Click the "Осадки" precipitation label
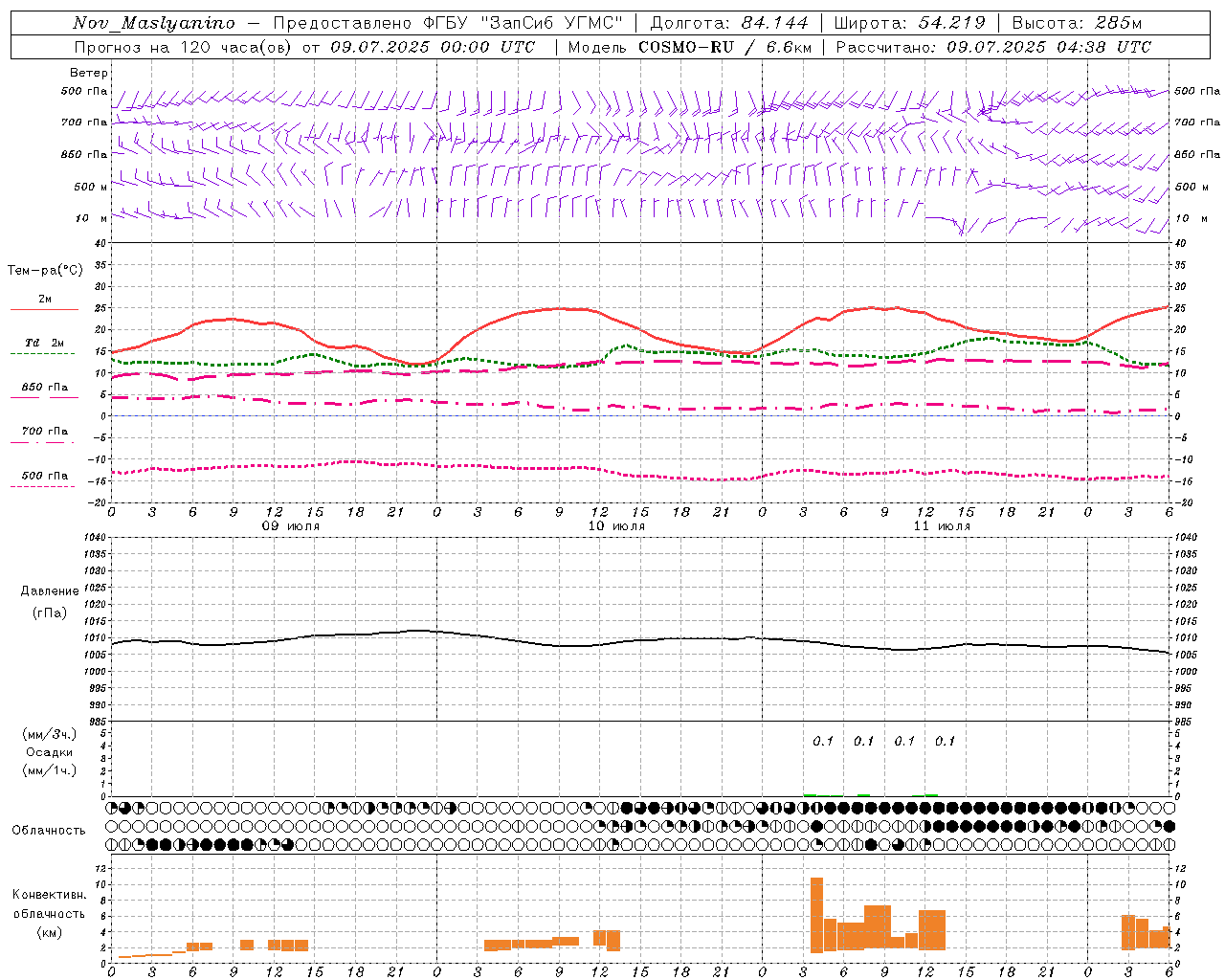 coord(49,752)
